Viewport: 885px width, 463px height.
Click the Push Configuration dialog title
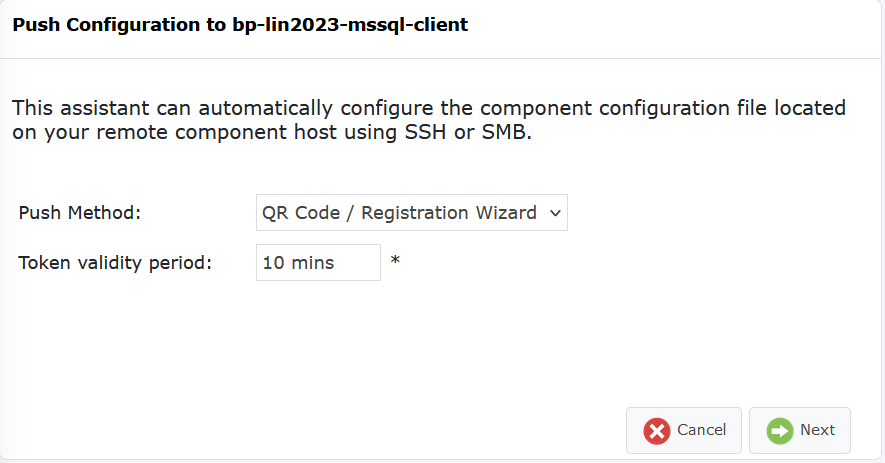click(x=240, y=25)
